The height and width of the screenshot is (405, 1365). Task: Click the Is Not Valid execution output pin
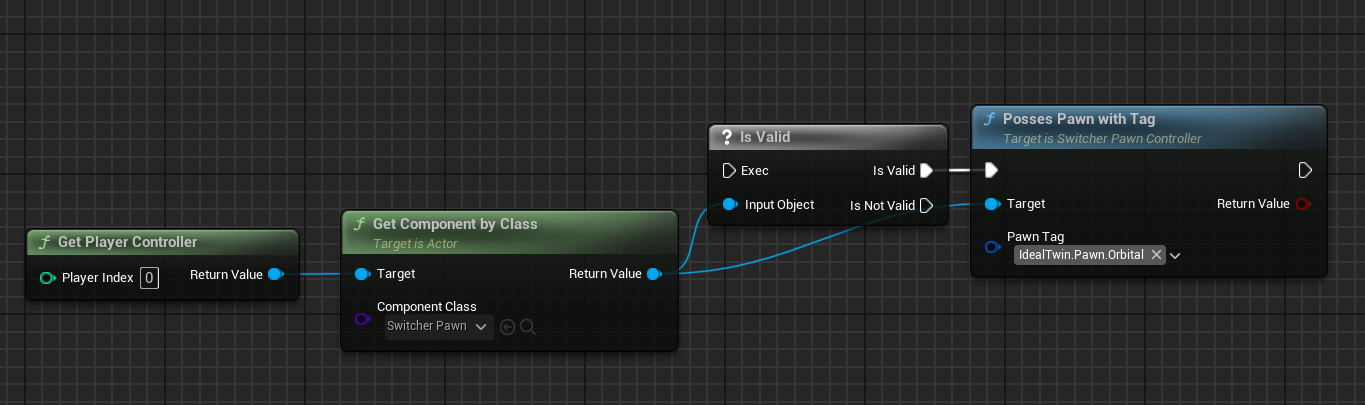[927, 206]
